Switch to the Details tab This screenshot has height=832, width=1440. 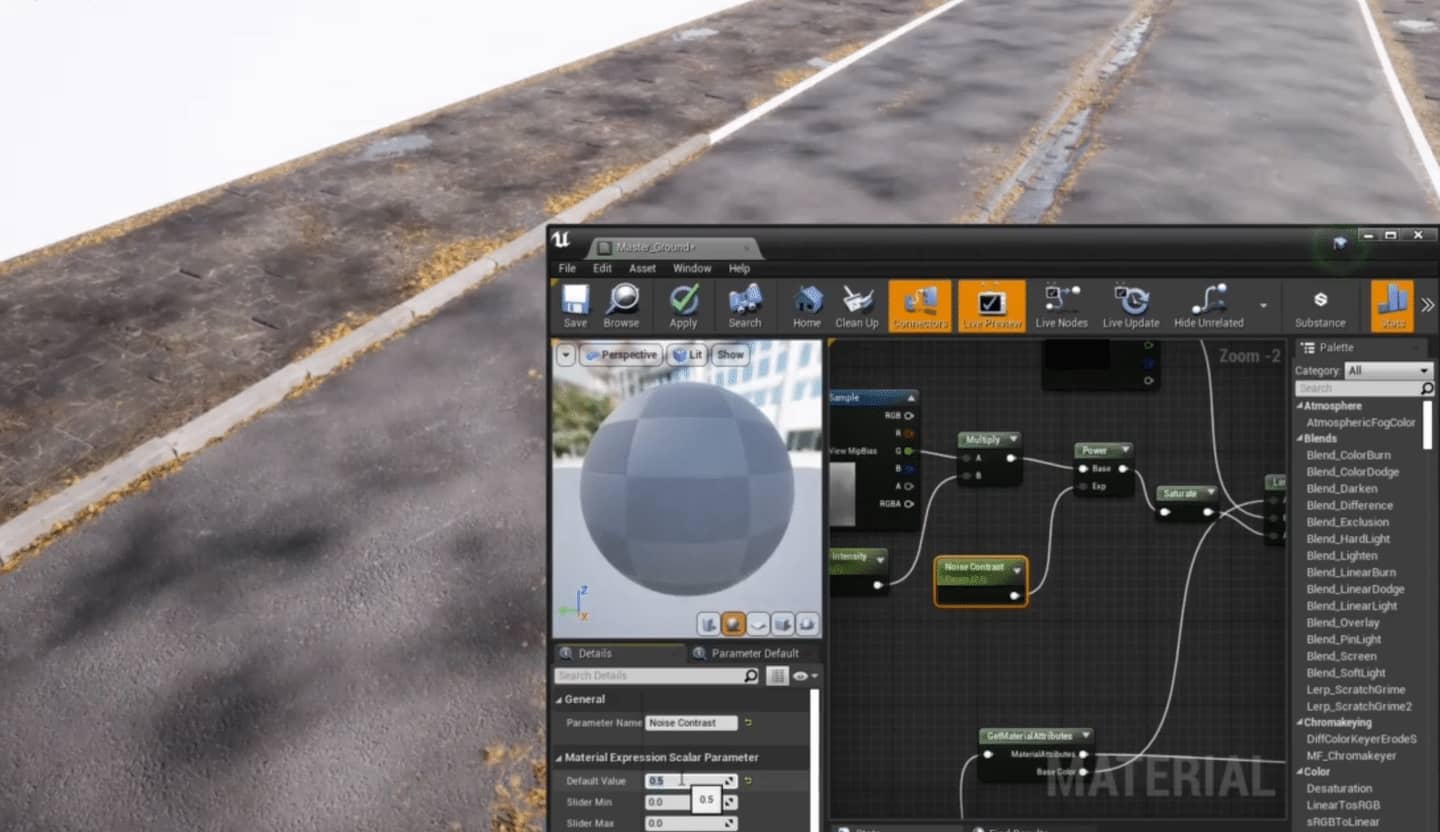click(x=618, y=653)
